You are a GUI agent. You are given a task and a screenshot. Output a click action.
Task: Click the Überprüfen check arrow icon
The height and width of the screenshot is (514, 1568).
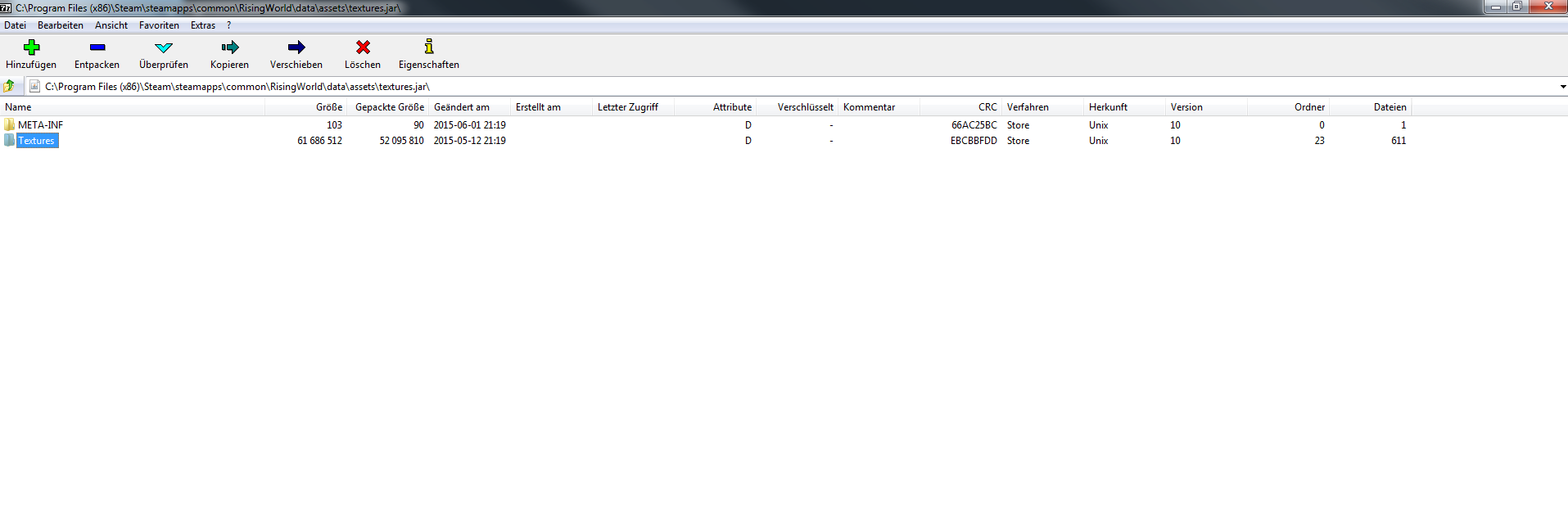click(164, 47)
